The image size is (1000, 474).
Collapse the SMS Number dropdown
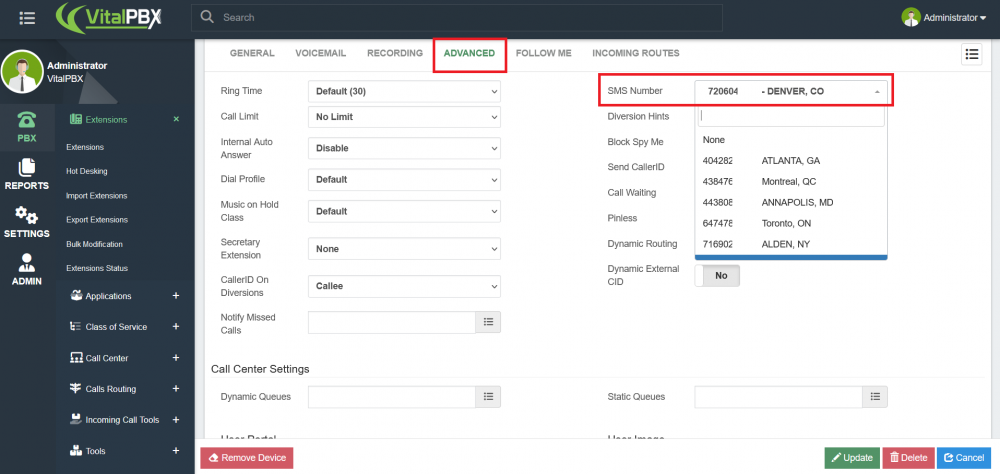(791, 91)
